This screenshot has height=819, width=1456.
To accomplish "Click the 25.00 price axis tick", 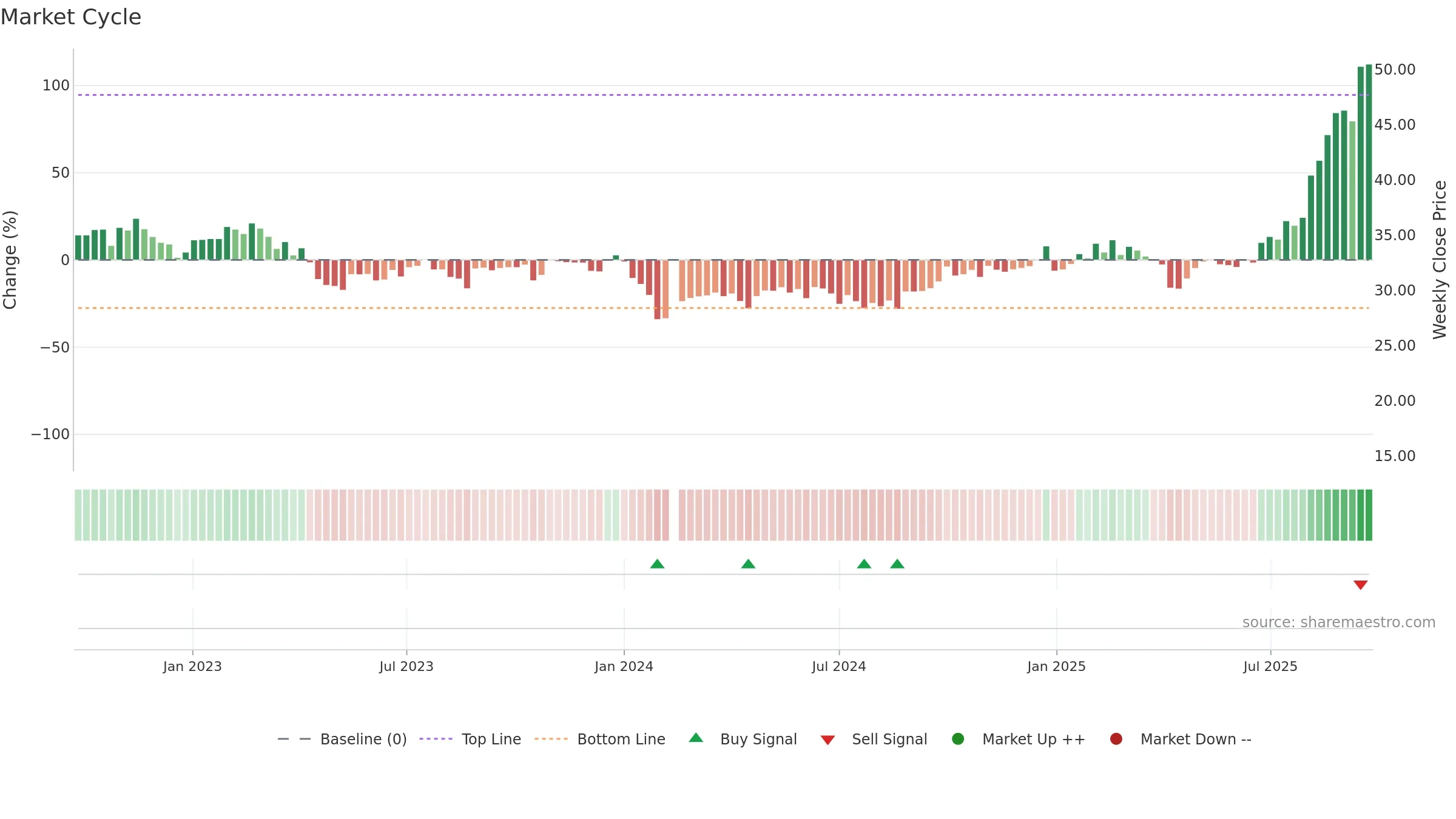I will coord(1395,346).
